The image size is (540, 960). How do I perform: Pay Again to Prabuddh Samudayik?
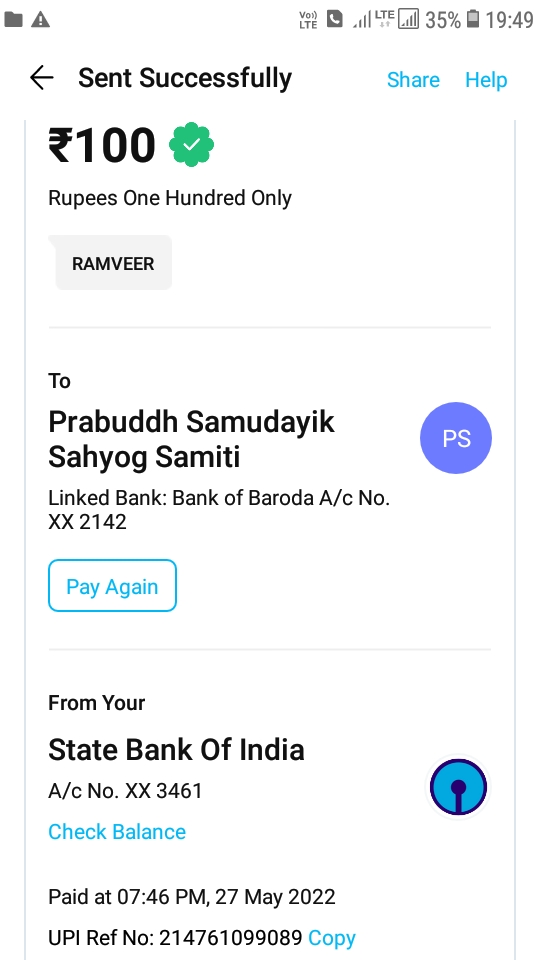(x=113, y=586)
